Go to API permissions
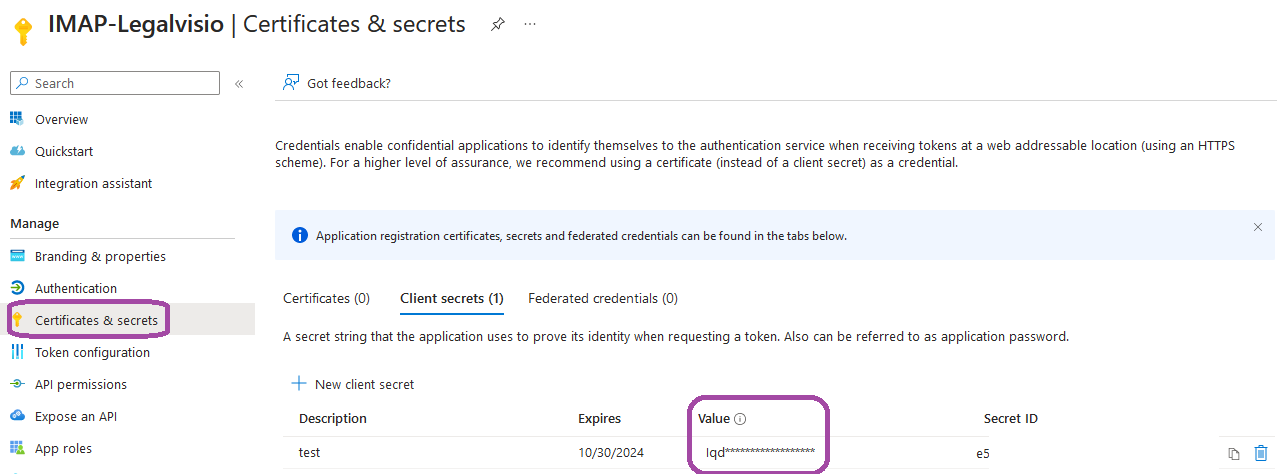Screen dimensions: 1277x474 click(81, 385)
